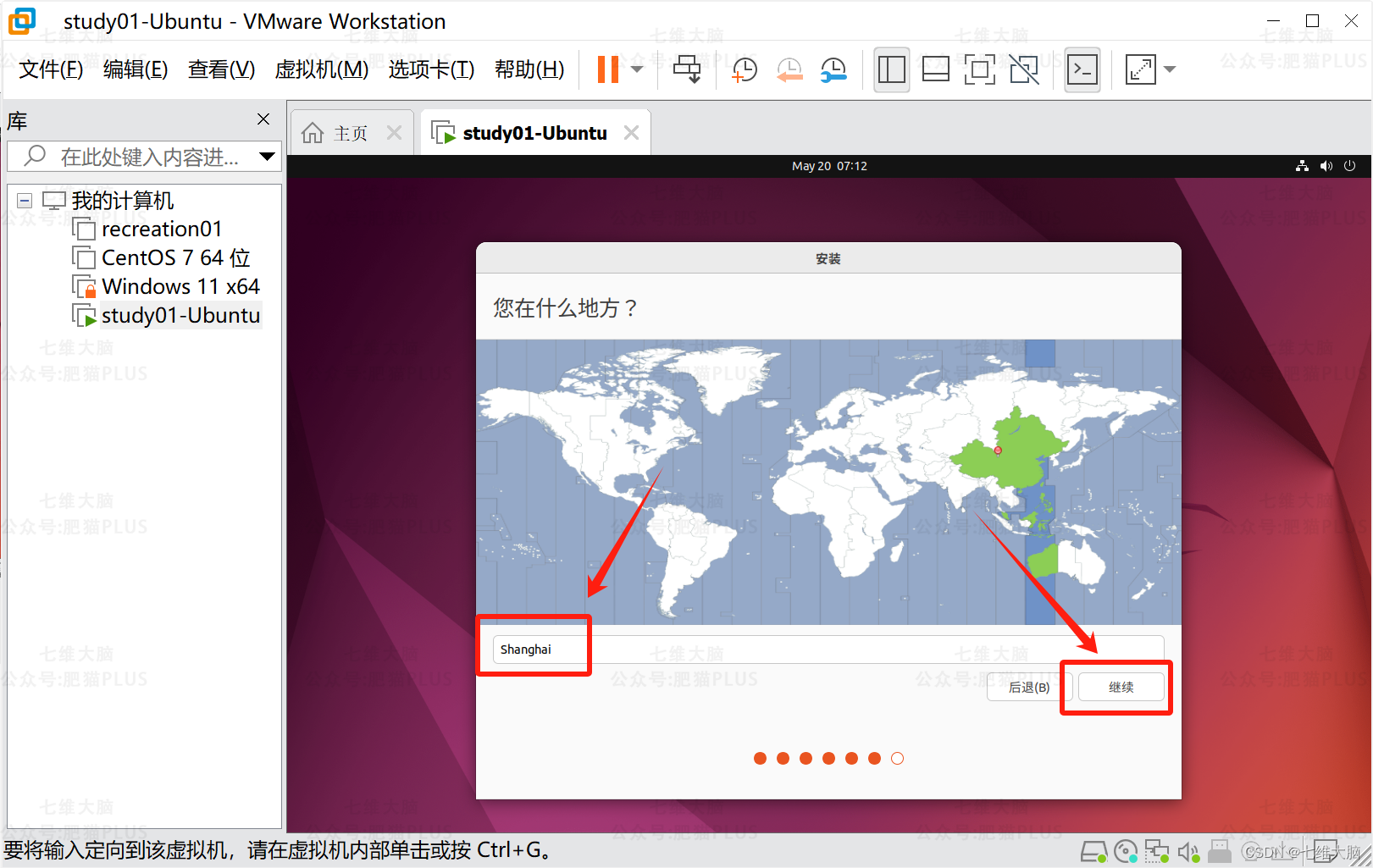Viewport: 1373px width, 868px height.
Task: Close the study01-Ubuntu tab
Action: coord(631,133)
